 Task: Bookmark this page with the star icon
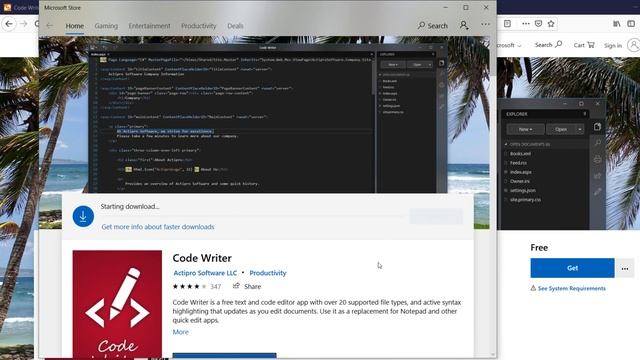551,24
